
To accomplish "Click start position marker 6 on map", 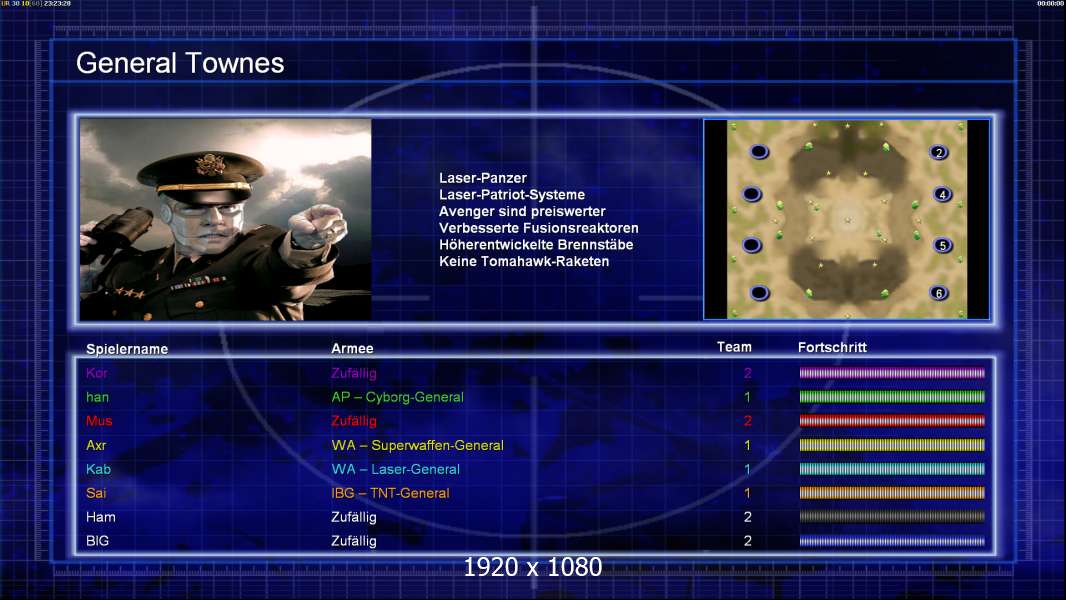I will click(x=938, y=293).
